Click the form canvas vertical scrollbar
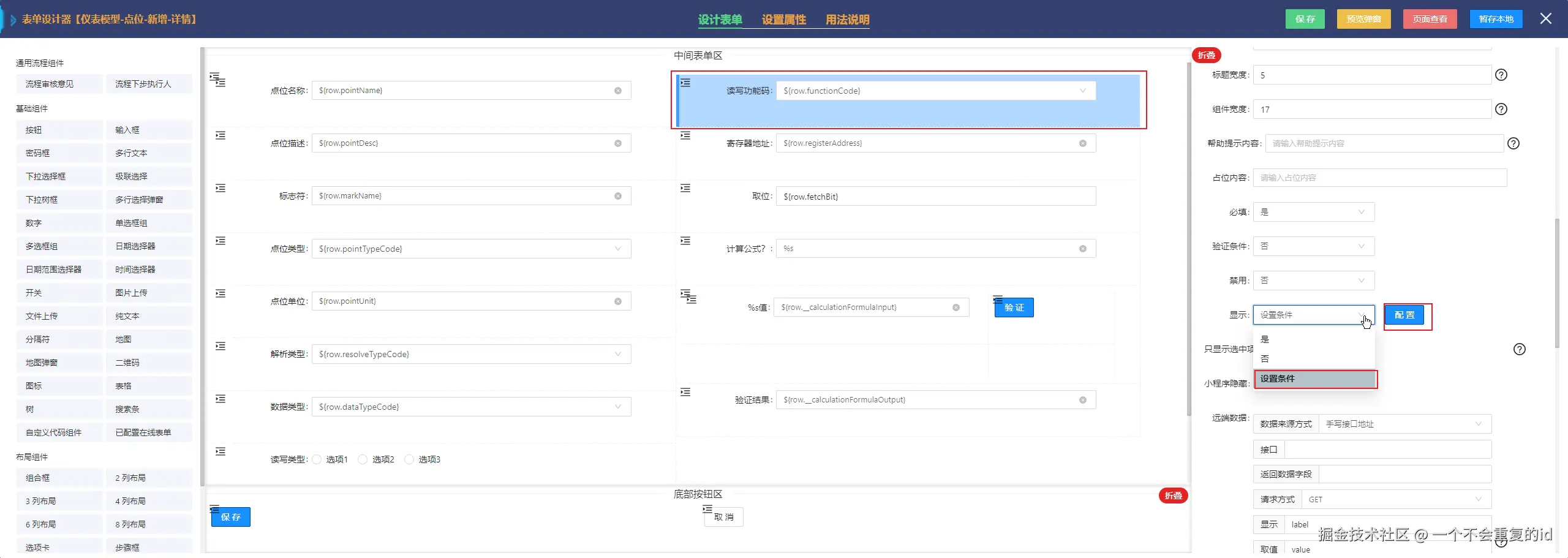Image resolution: width=1568 pixels, height=558 pixels. tap(1189, 239)
